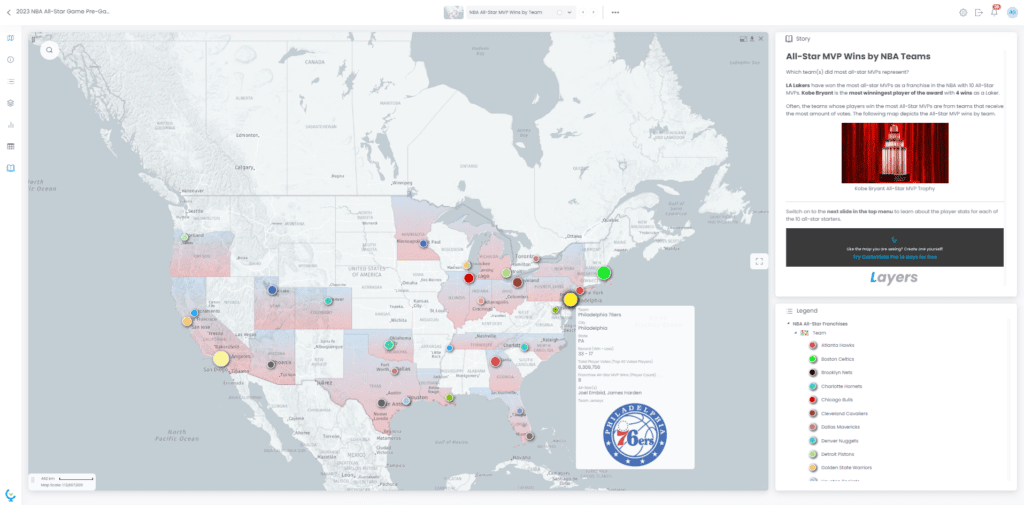Click the map download icon

point(752,39)
